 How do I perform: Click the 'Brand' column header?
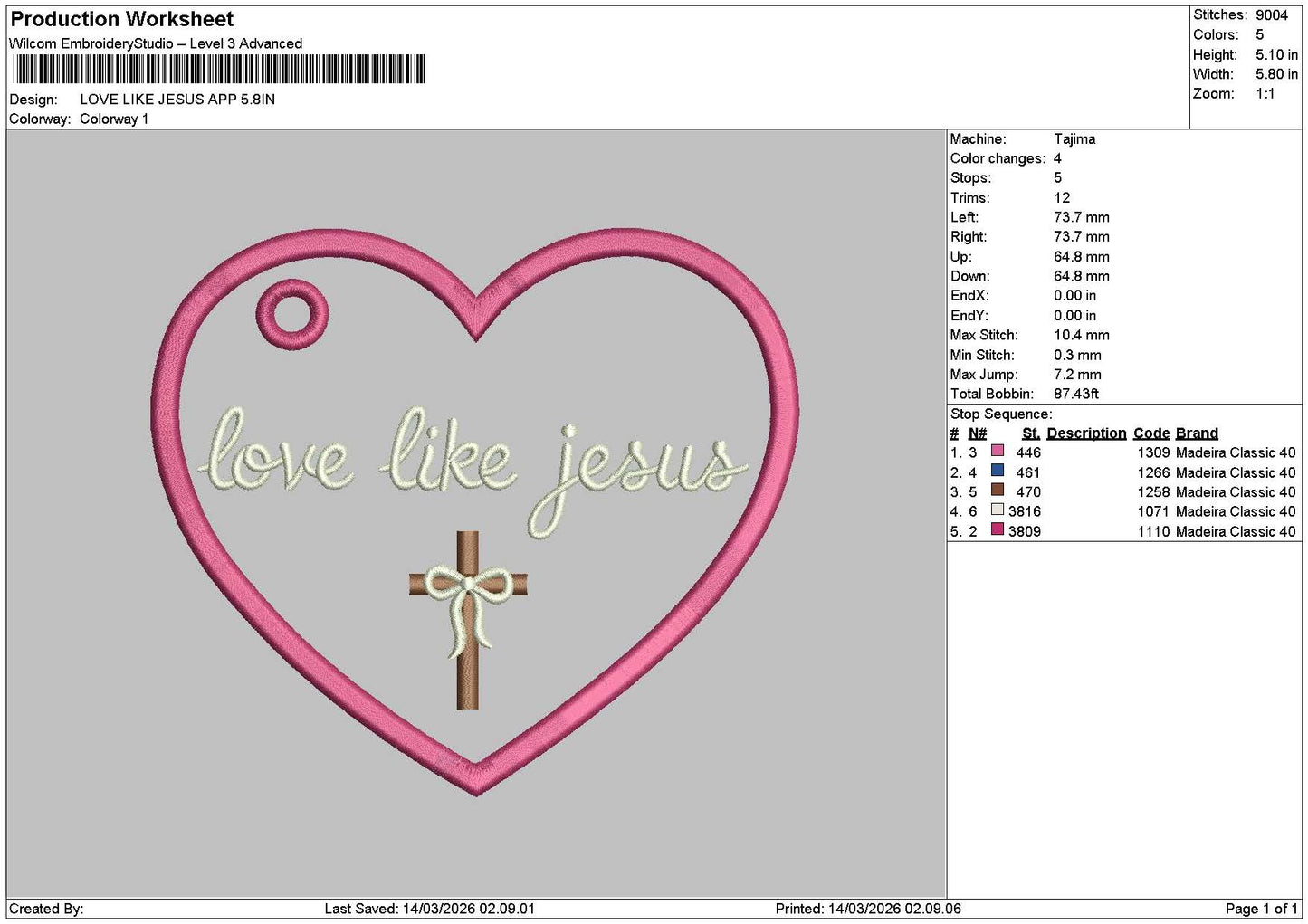1197,433
